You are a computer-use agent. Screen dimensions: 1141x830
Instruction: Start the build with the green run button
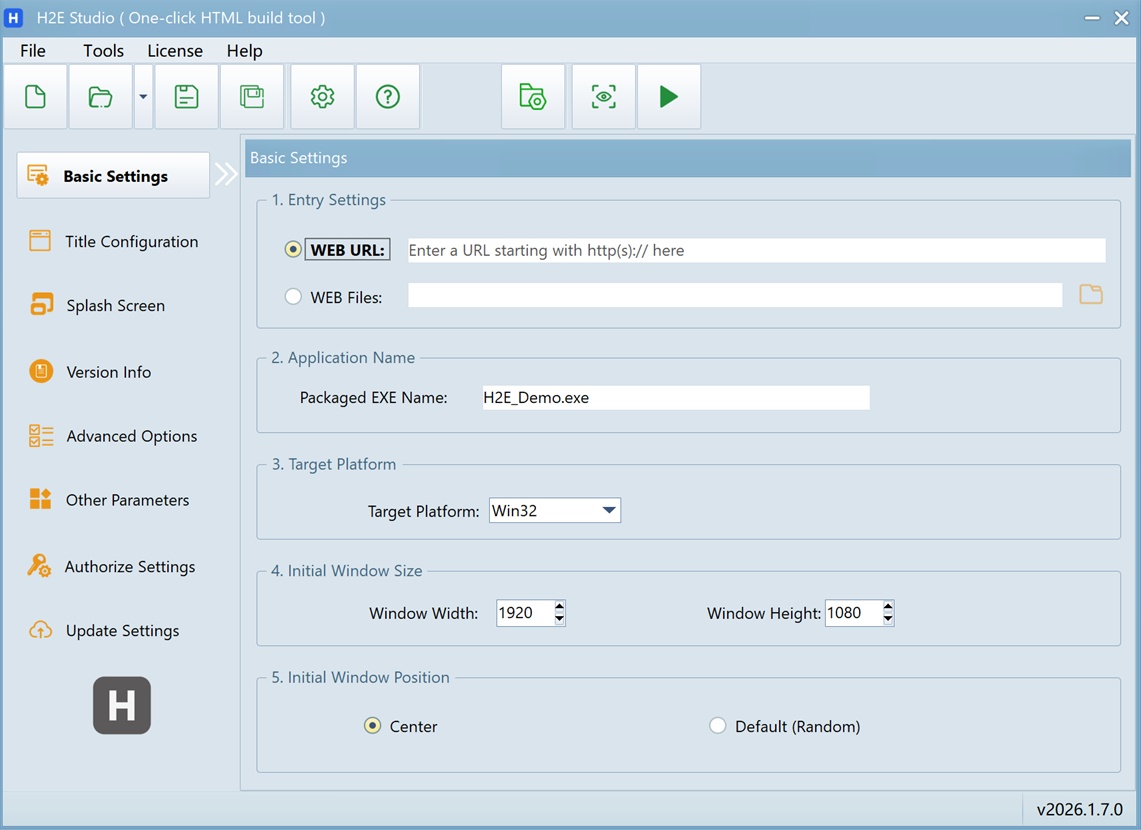click(x=668, y=96)
